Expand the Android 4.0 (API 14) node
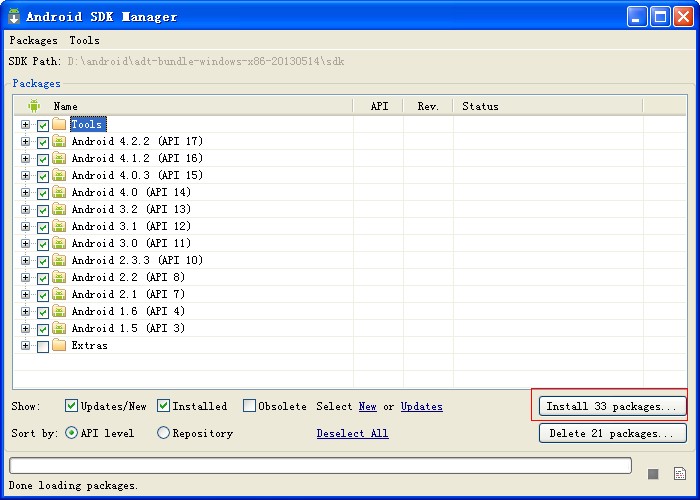 [x=25, y=192]
